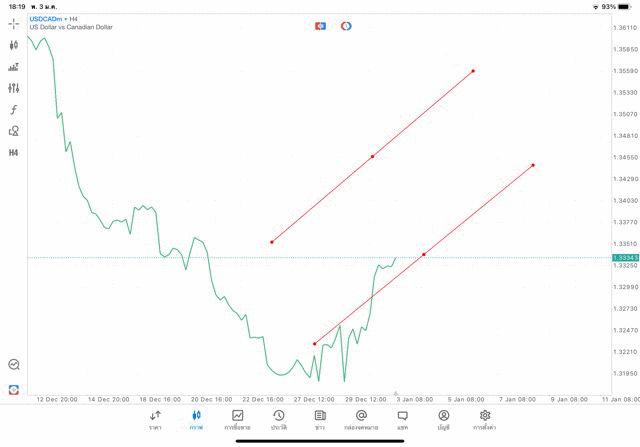Toggle the circular red-blue chart button
Viewport: 640px width, 447px height.
346,26
